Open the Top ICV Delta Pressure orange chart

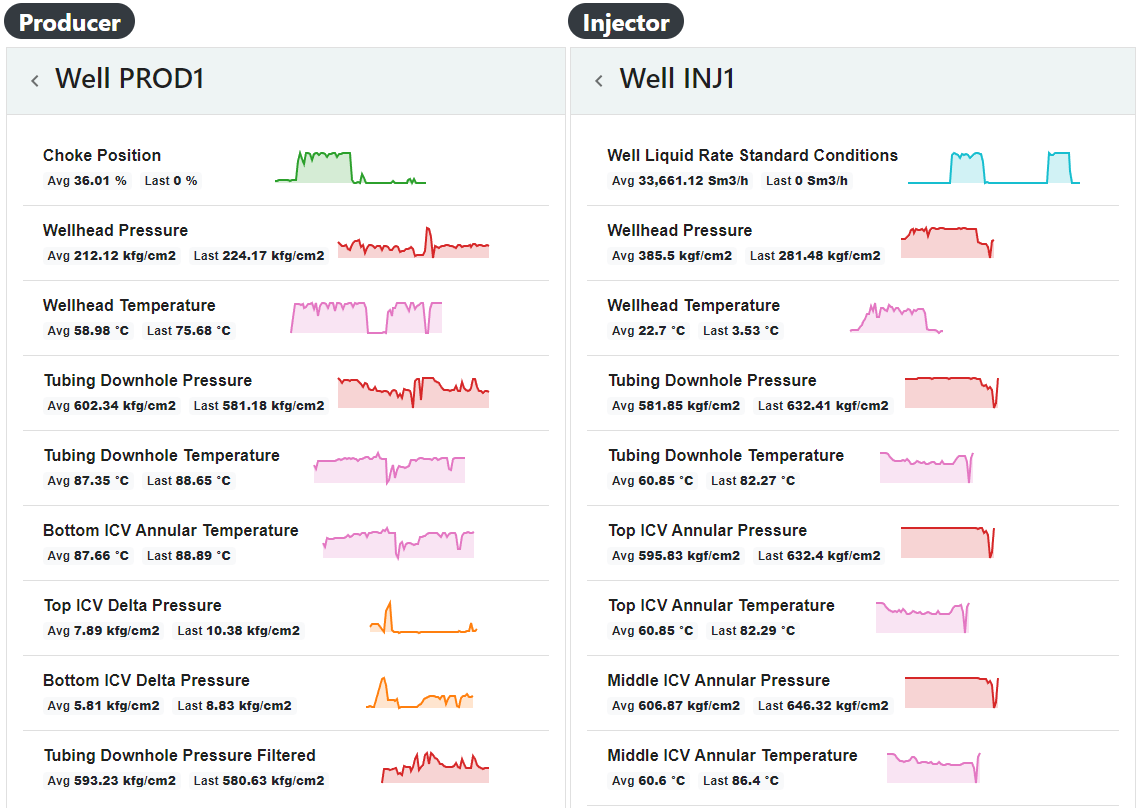[x=422, y=618]
